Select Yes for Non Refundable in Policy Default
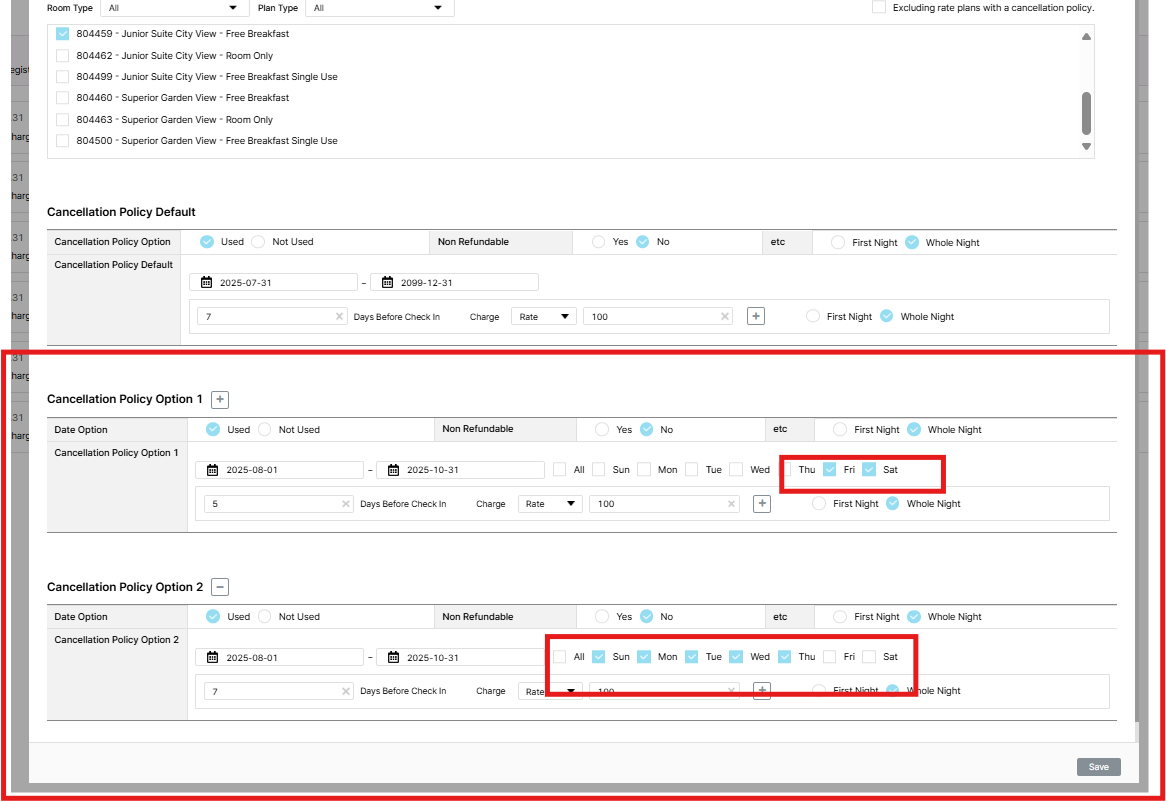 [599, 242]
